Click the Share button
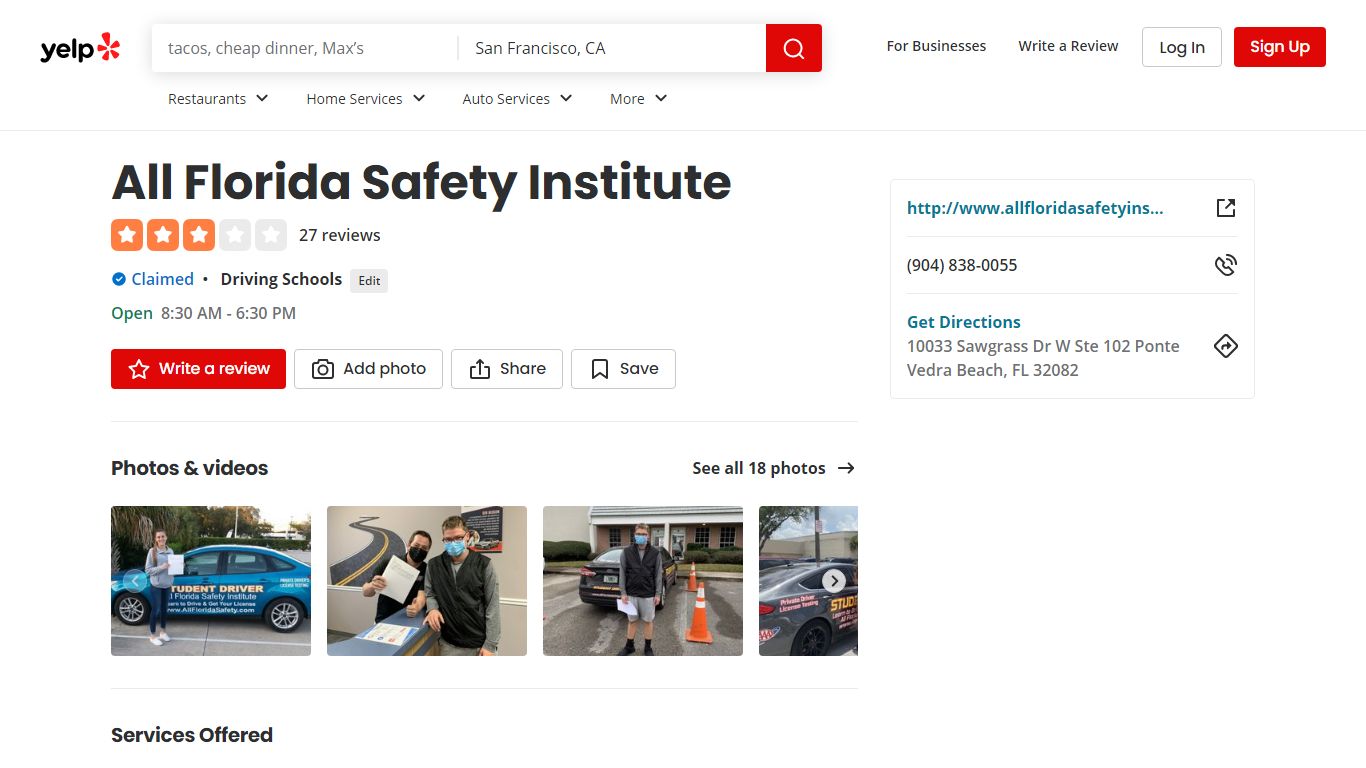Image resolution: width=1366 pixels, height=768 pixels. coord(507,369)
